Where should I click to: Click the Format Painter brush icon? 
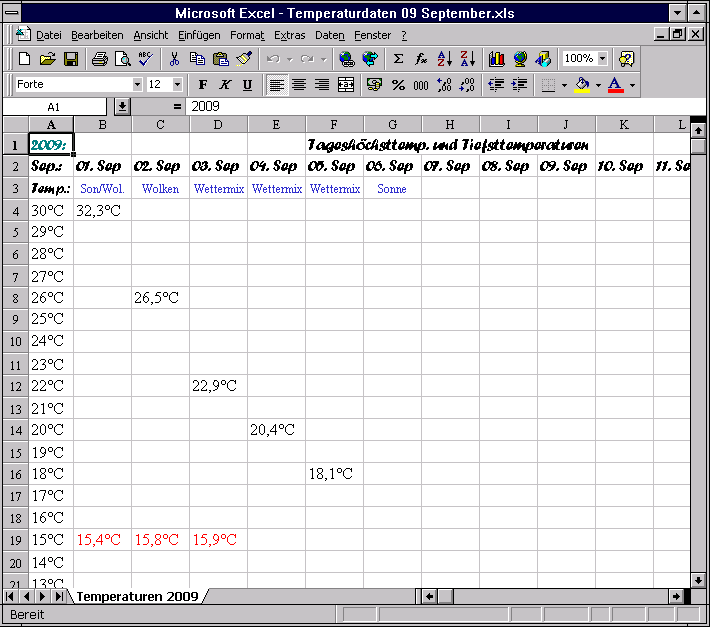click(244, 59)
